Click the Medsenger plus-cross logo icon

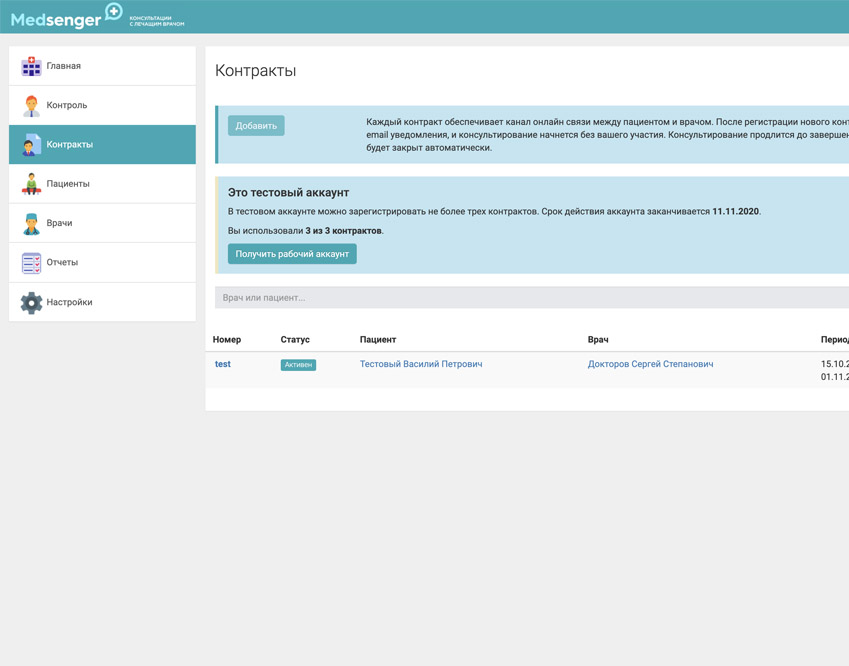coord(113,15)
